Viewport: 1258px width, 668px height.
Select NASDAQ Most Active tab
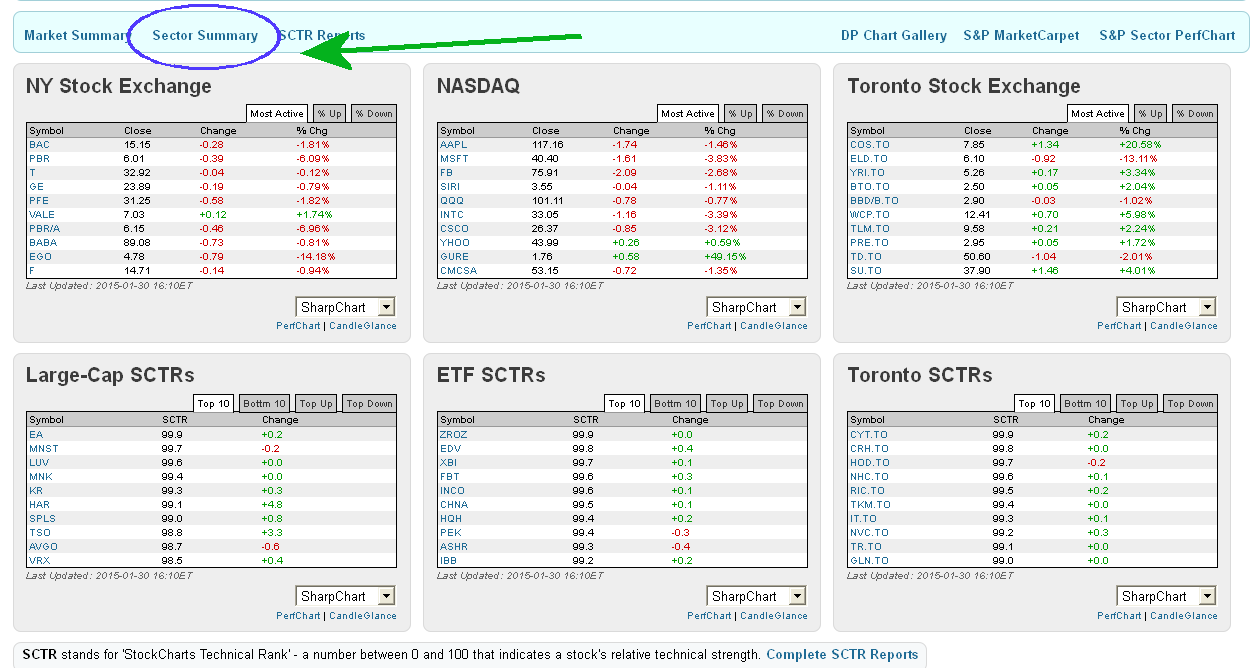(688, 113)
